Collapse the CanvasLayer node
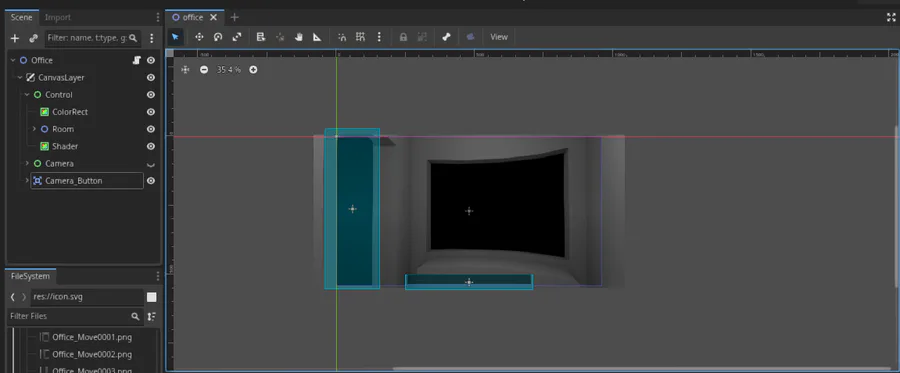This screenshot has width=900, height=373. pos(20,77)
